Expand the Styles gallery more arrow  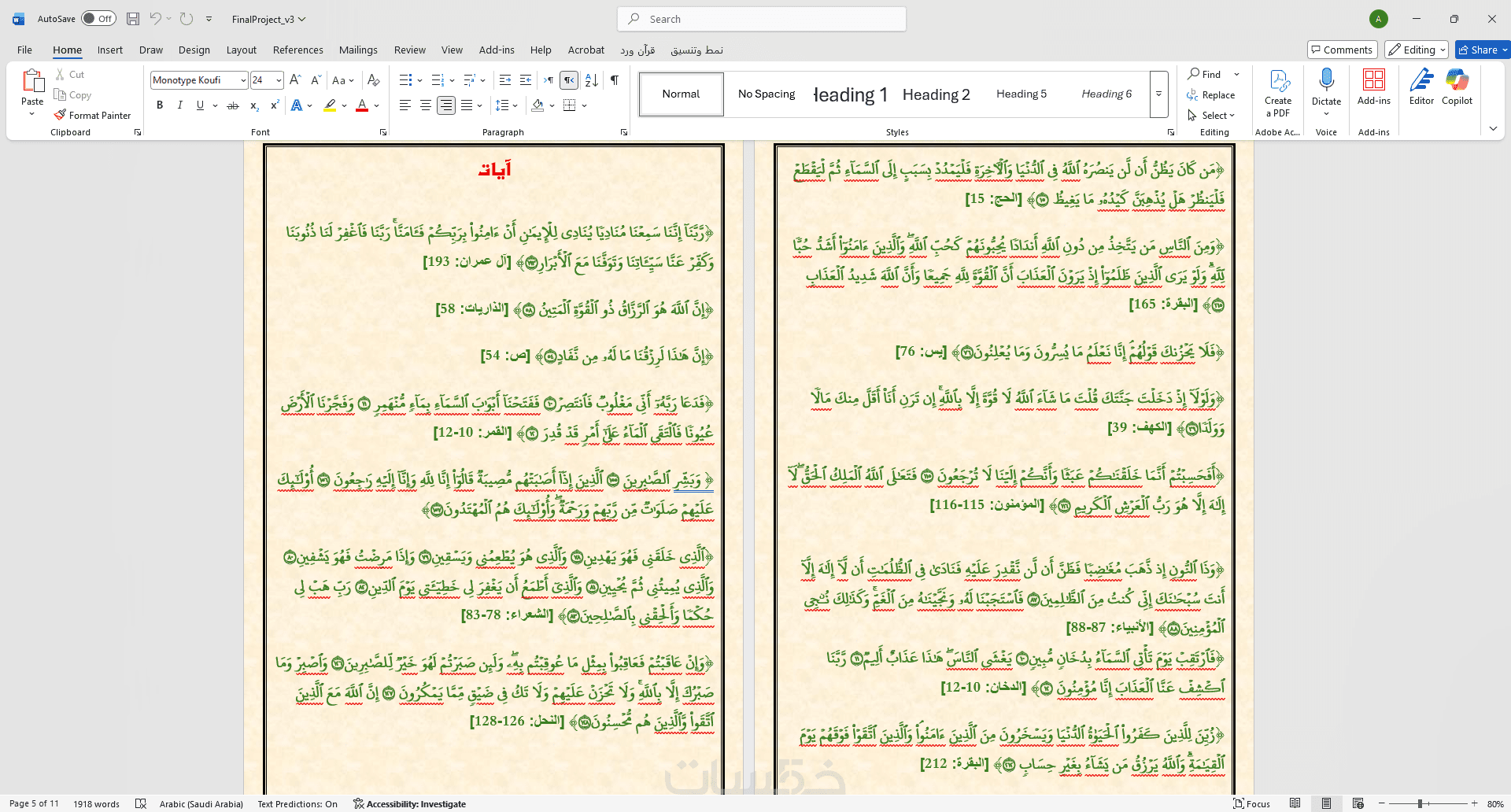(1158, 94)
